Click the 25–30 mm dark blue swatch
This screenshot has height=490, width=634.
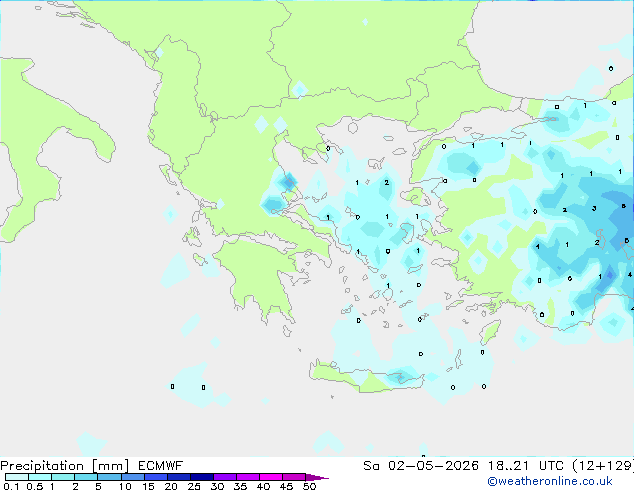201,477
